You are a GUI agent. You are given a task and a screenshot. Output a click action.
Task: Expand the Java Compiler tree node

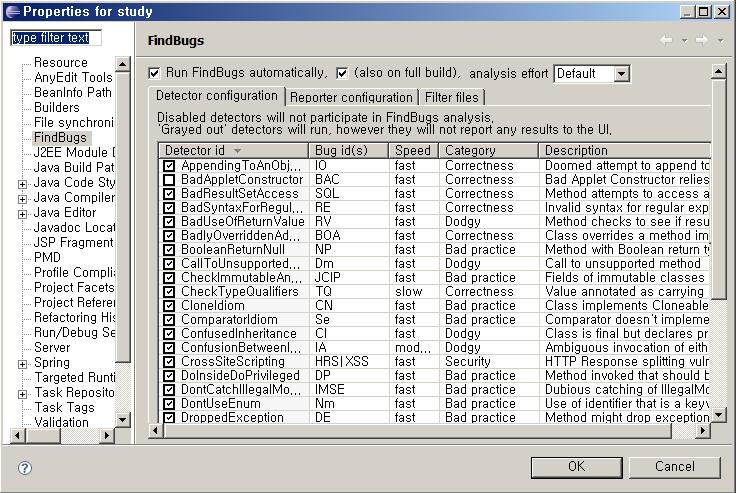22,199
